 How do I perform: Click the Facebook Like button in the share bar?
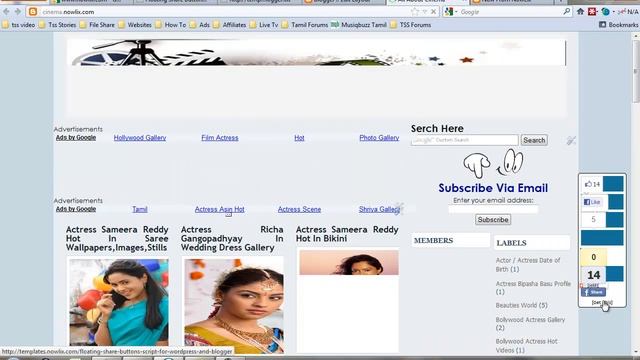[592, 202]
